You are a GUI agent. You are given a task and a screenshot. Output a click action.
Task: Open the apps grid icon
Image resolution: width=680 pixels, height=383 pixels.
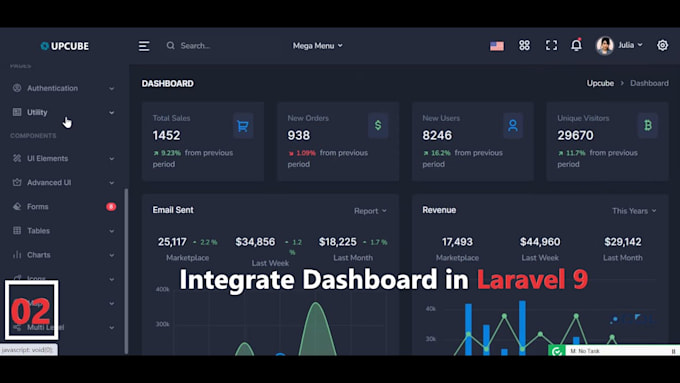[x=524, y=45]
